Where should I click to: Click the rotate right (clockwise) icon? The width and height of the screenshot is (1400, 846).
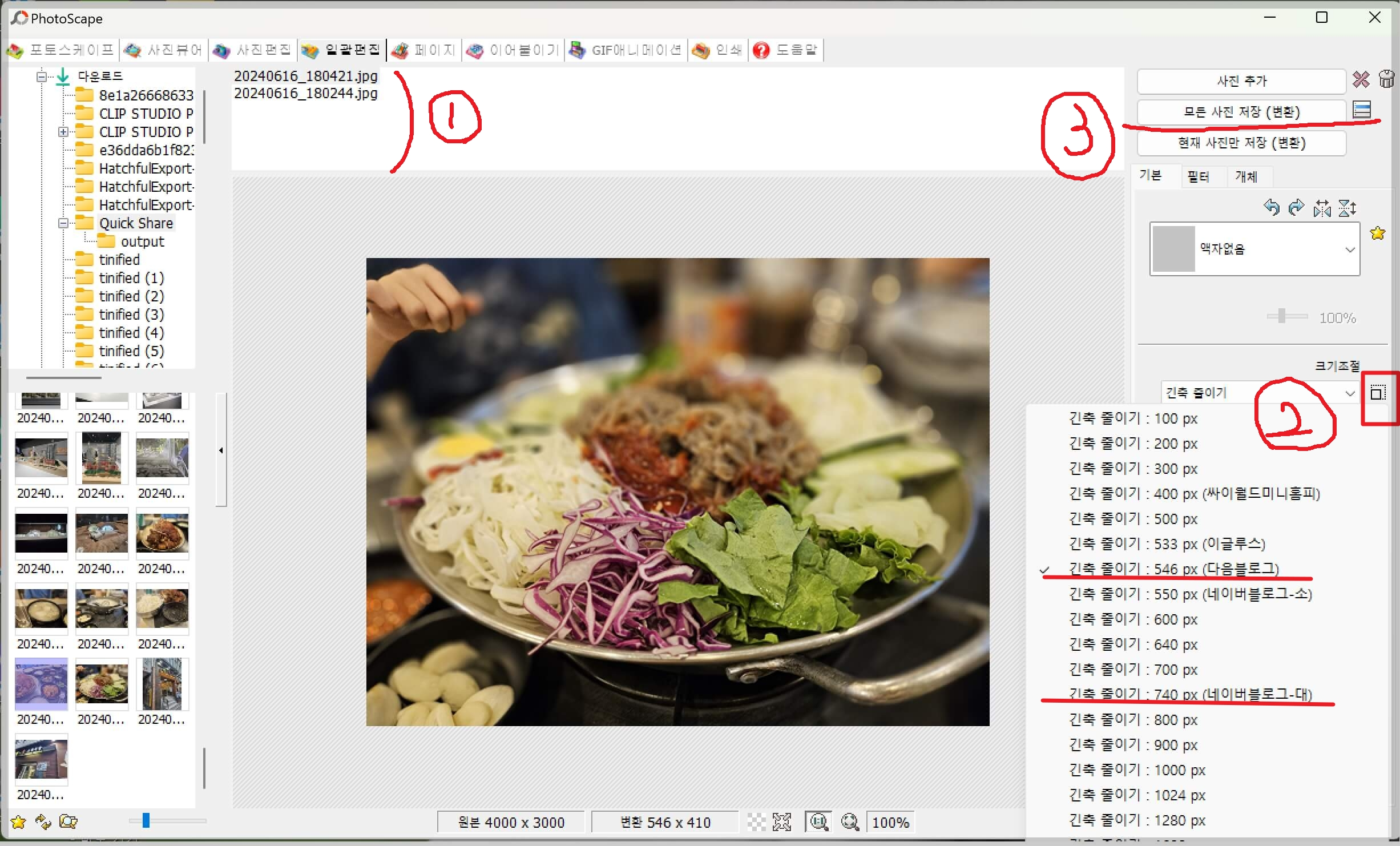[1296, 207]
